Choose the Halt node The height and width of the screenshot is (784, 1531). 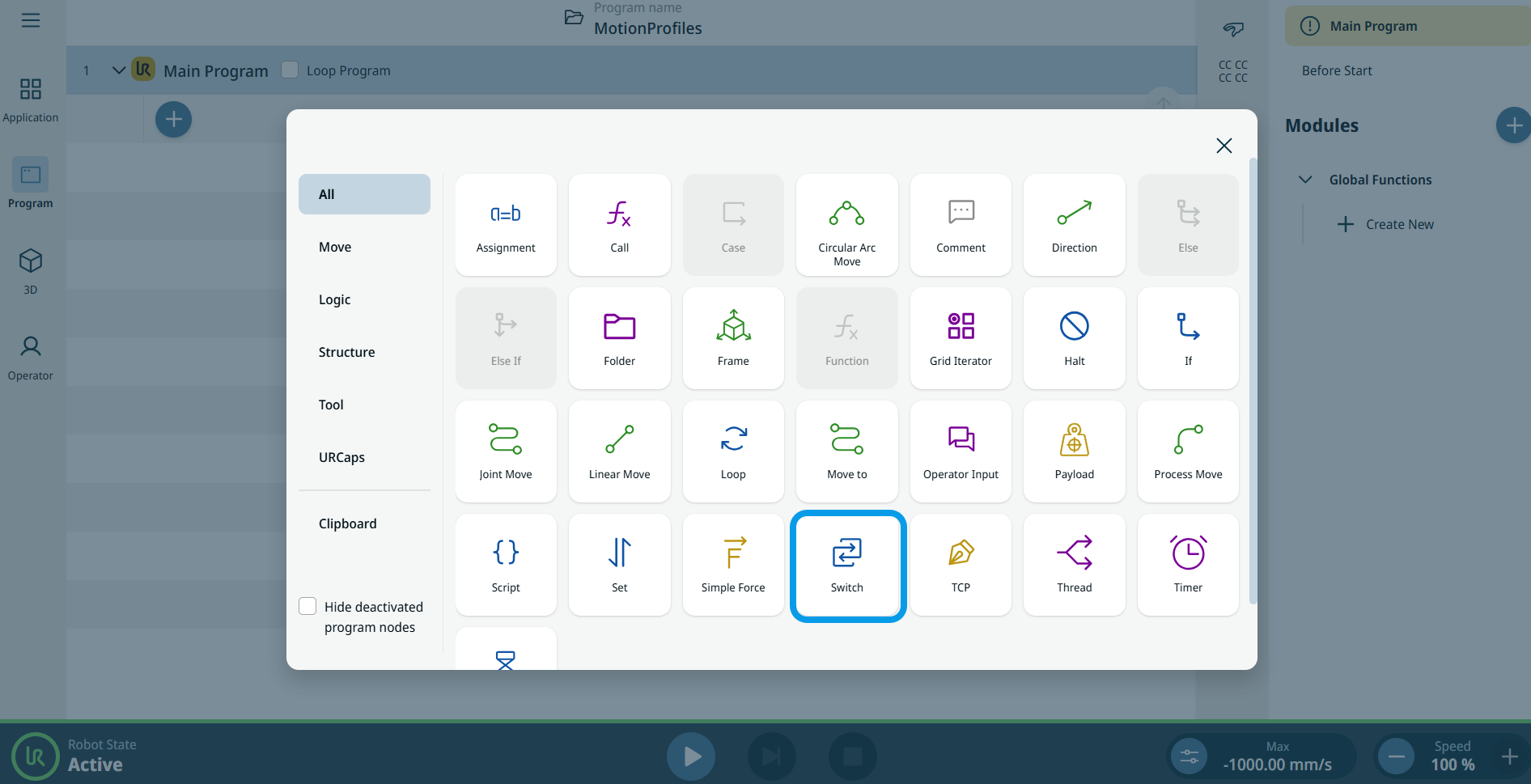[1074, 338]
